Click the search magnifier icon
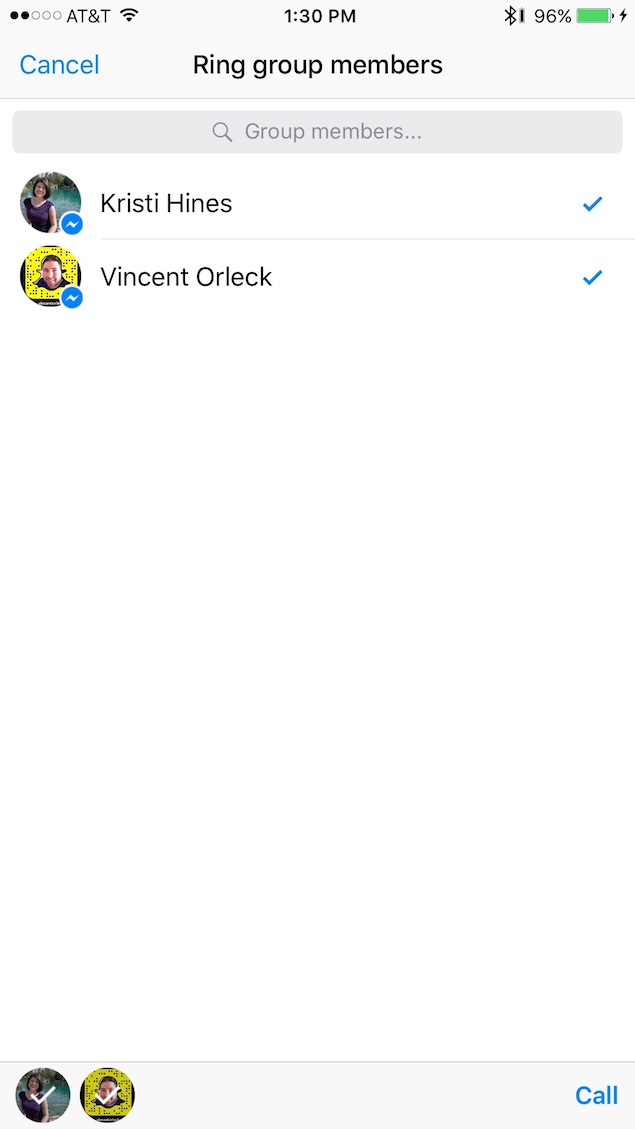 (x=222, y=132)
